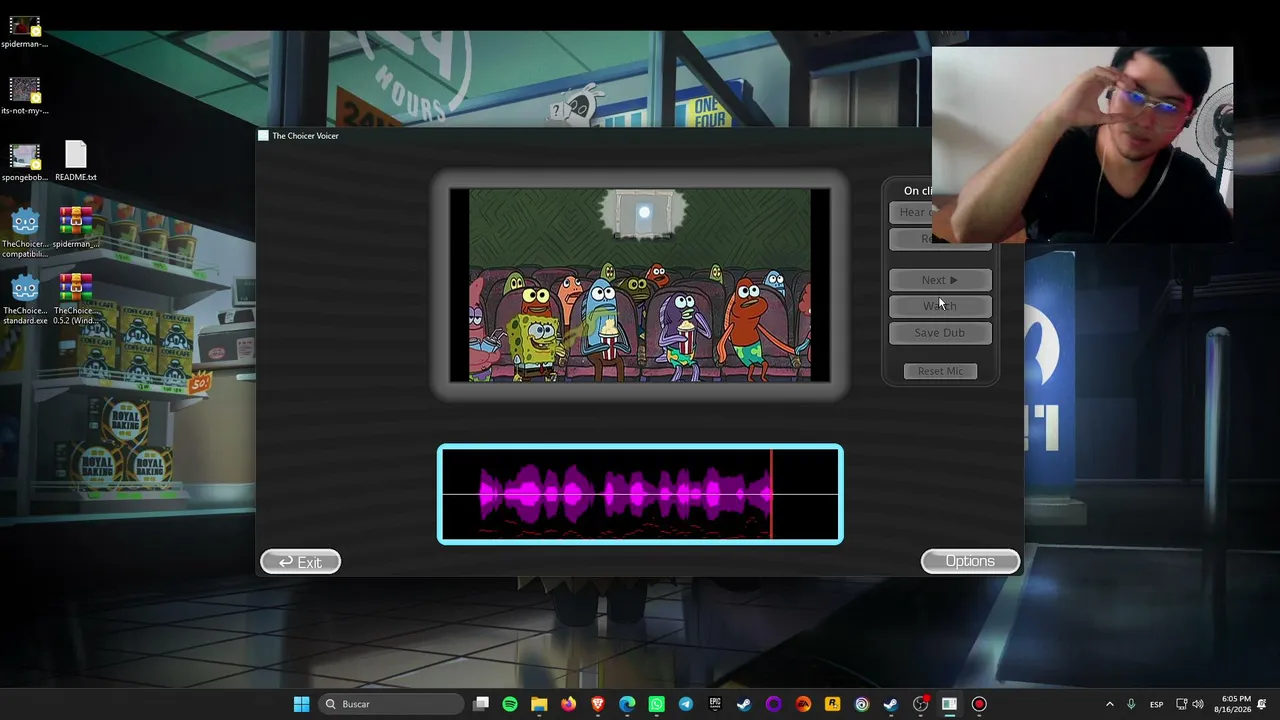This screenshot has height=720, width=1280.
Task: Open the spongebob video file on desktop
Action: tap(25, 163)
